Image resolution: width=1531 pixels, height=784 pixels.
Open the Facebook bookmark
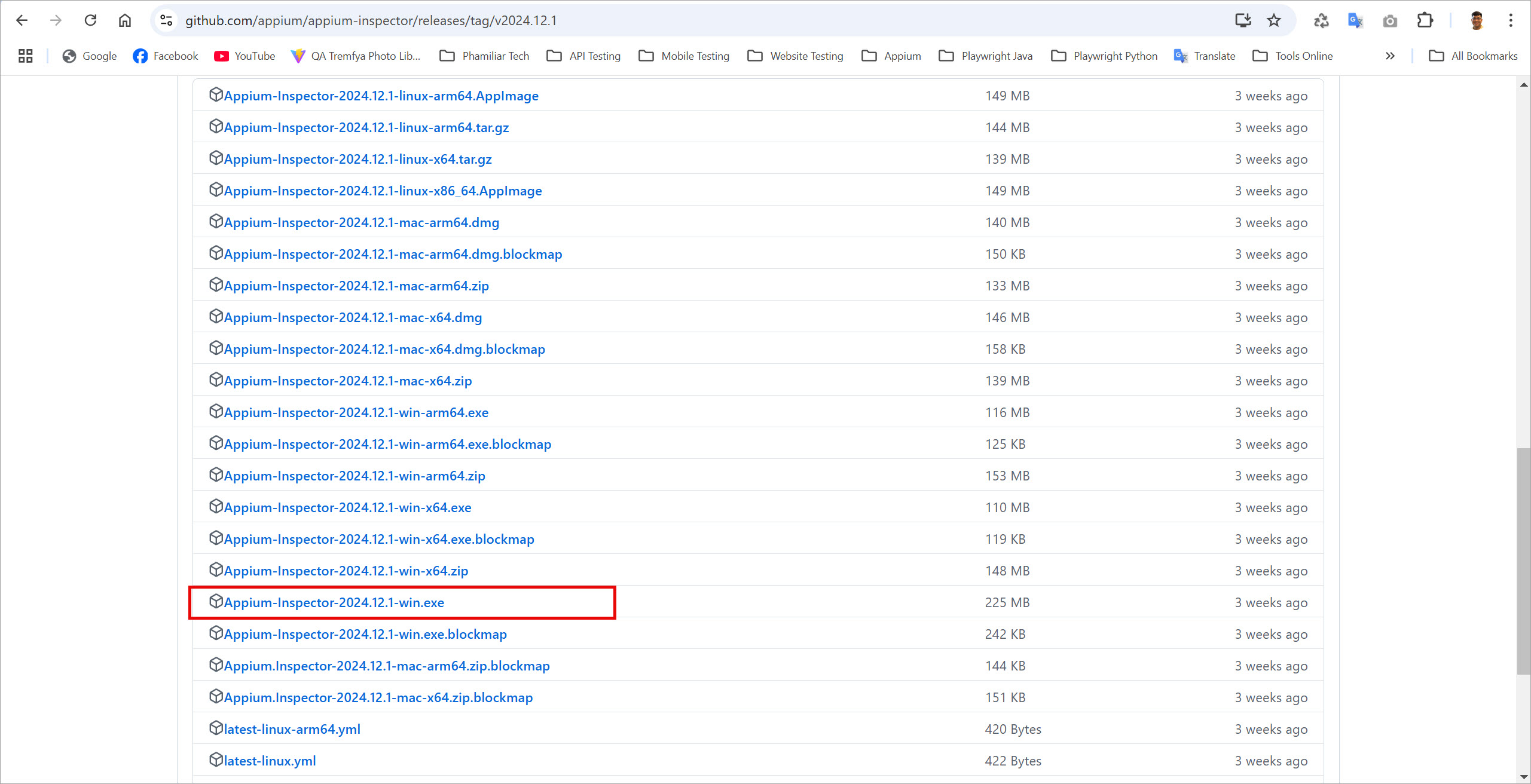pyautogui.click(x=166, y=56)
